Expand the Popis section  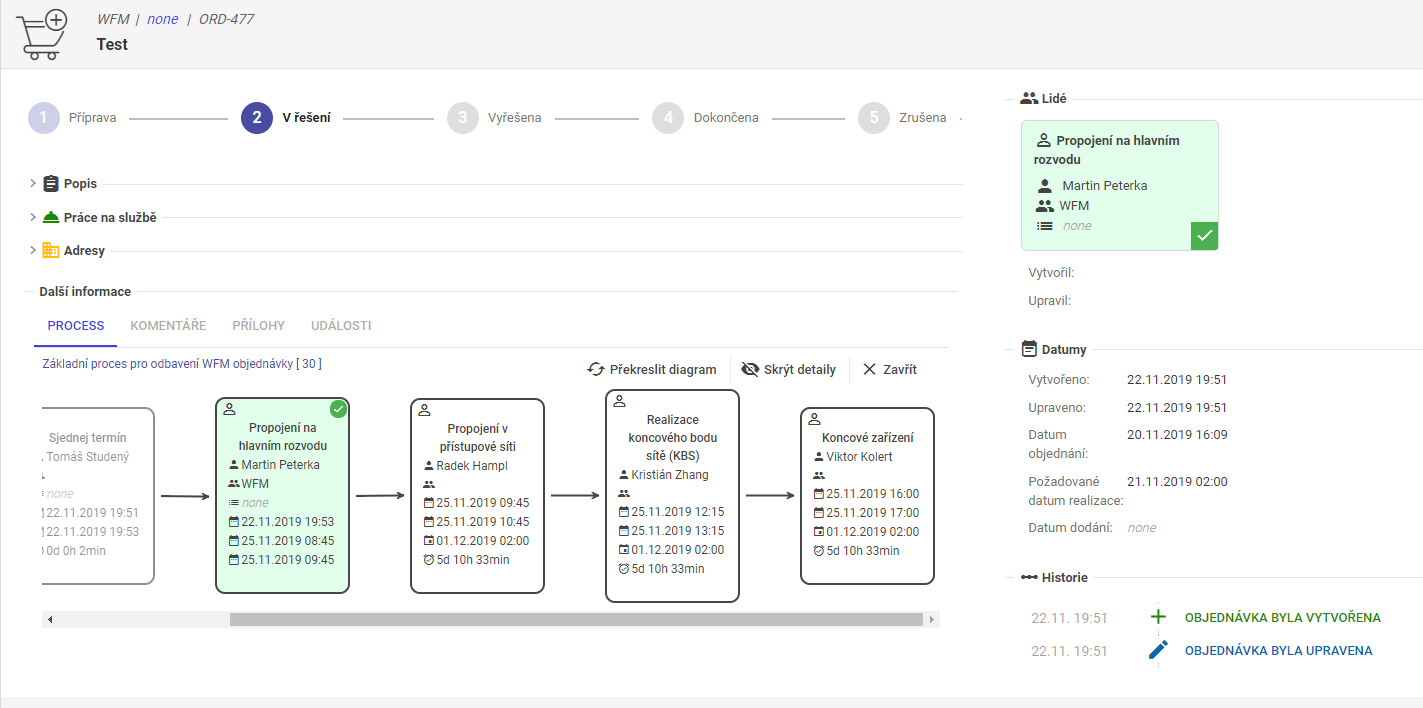(33, 184)
